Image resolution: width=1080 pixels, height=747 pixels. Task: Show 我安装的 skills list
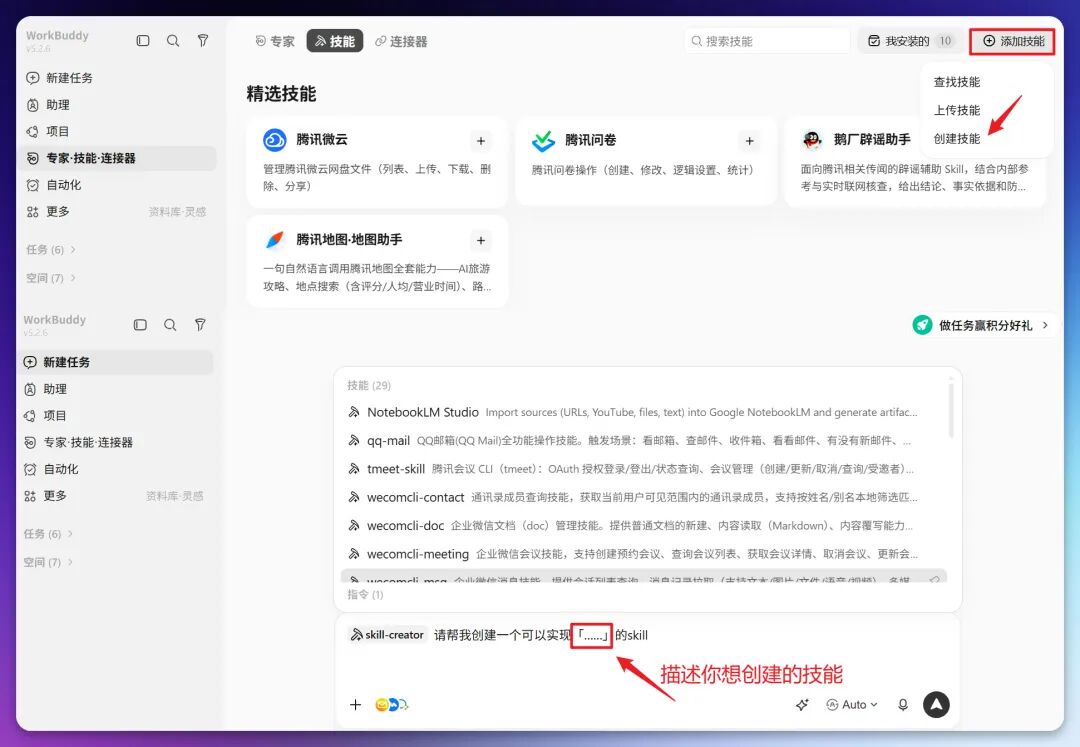click(x=910, y=41)
